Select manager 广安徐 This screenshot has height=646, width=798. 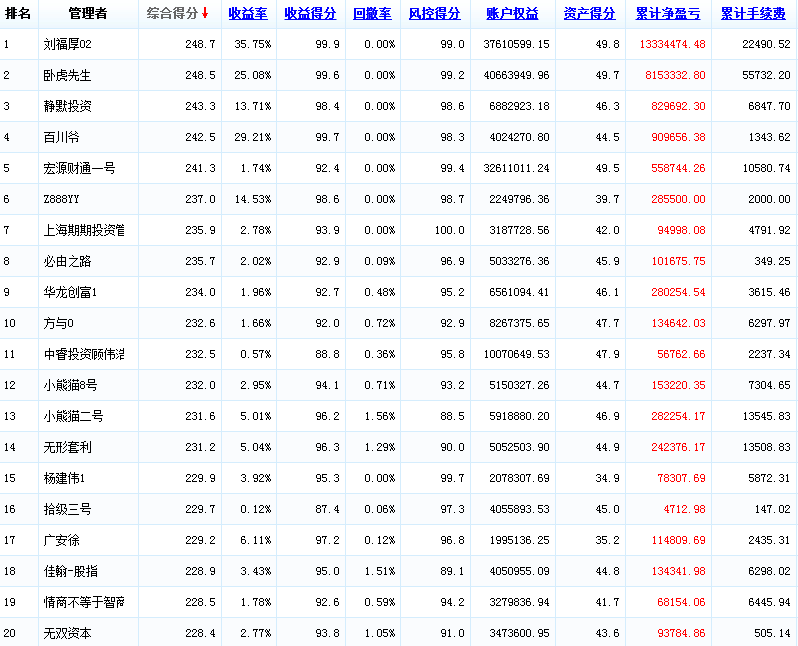62,540
